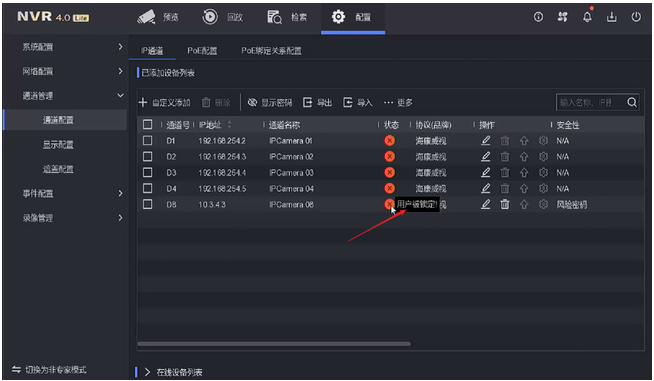654x381 pixels.
Task: Delete channel D8 with trash icon
Action: (505, 204)
